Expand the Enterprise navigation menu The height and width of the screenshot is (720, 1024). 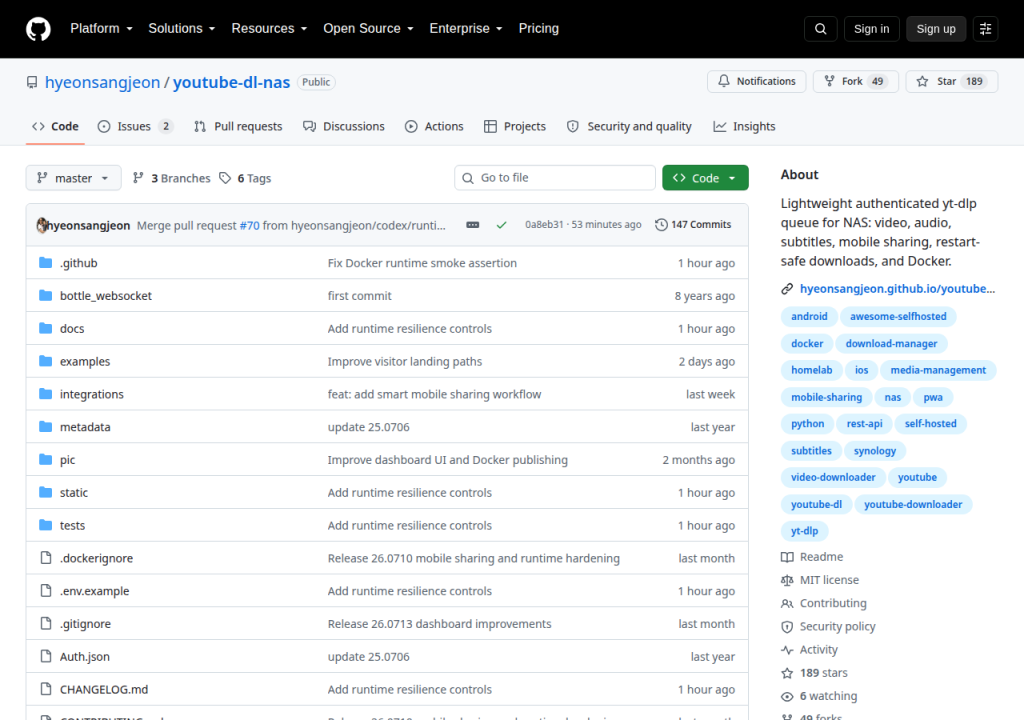pyautogui.click(x=466, y=29)
